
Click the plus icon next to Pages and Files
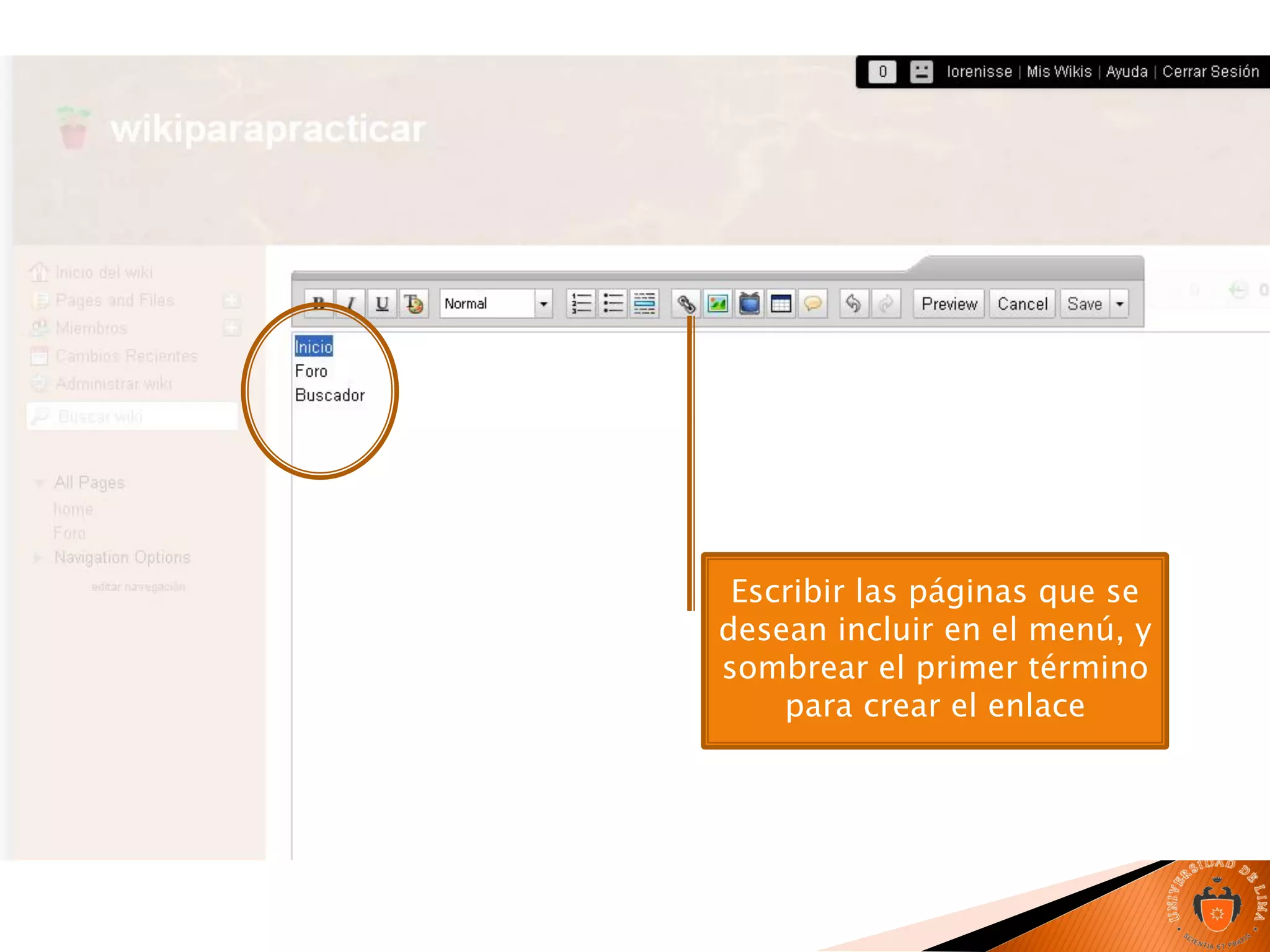coord(231,301)
